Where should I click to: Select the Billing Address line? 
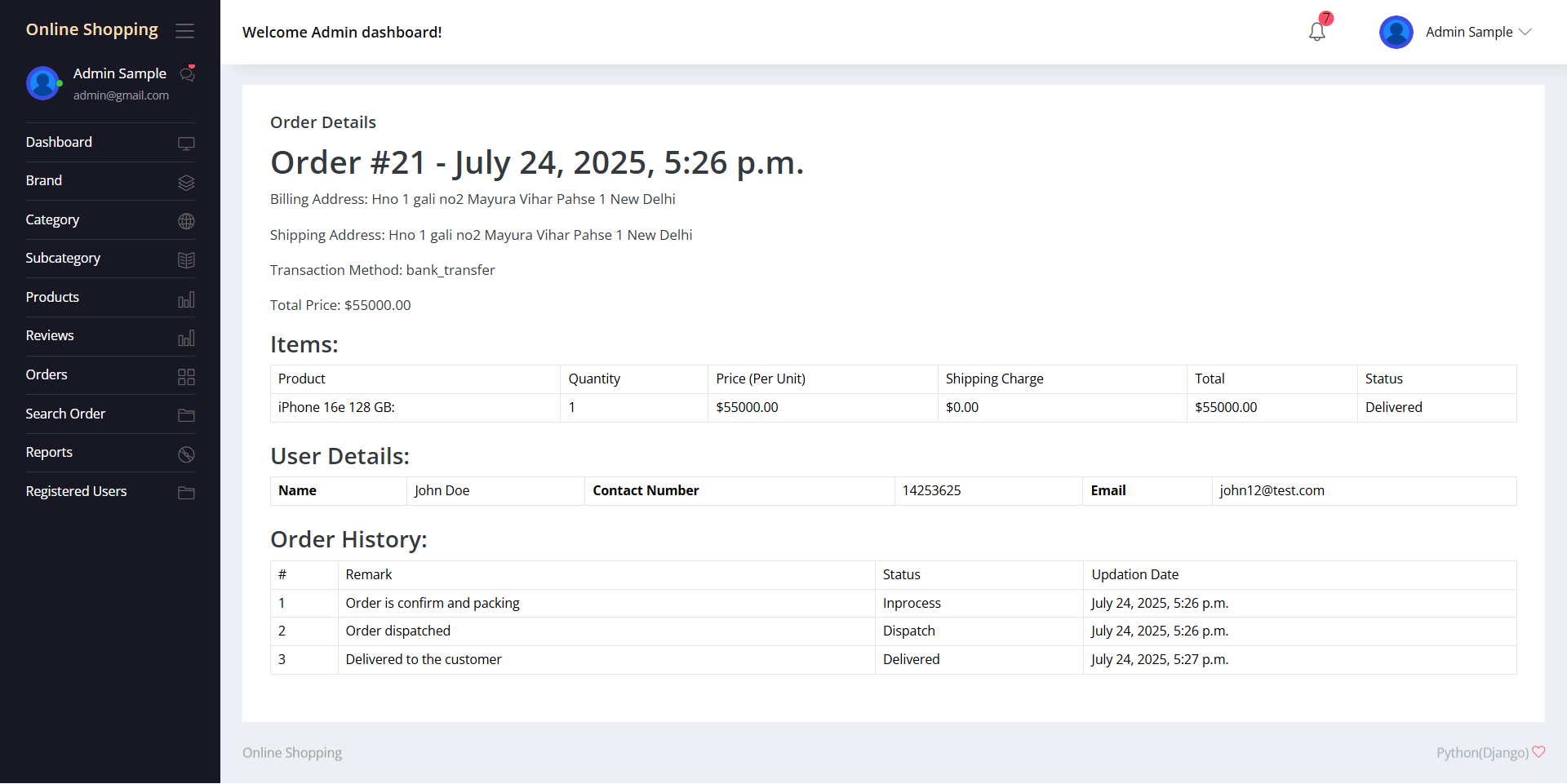(473, 199)
